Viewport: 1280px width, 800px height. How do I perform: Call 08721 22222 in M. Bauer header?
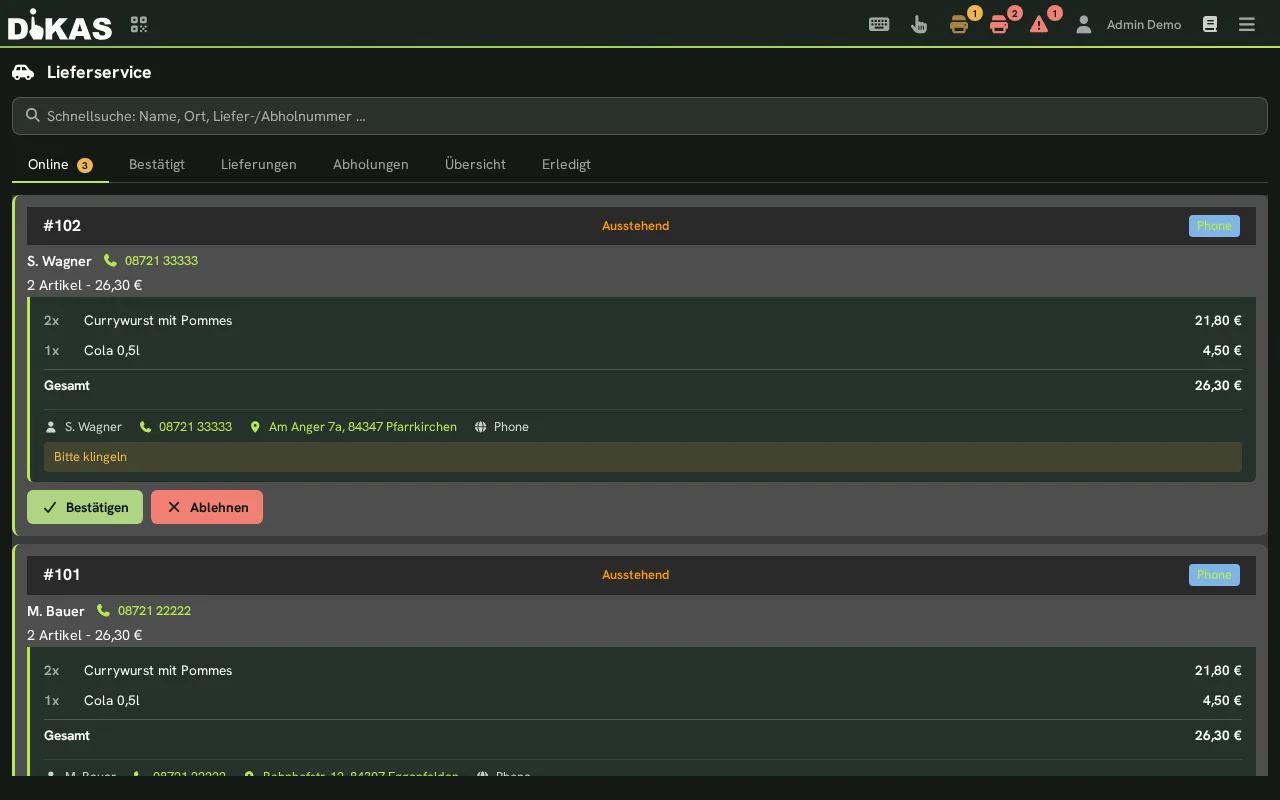[x=154, y=611]
